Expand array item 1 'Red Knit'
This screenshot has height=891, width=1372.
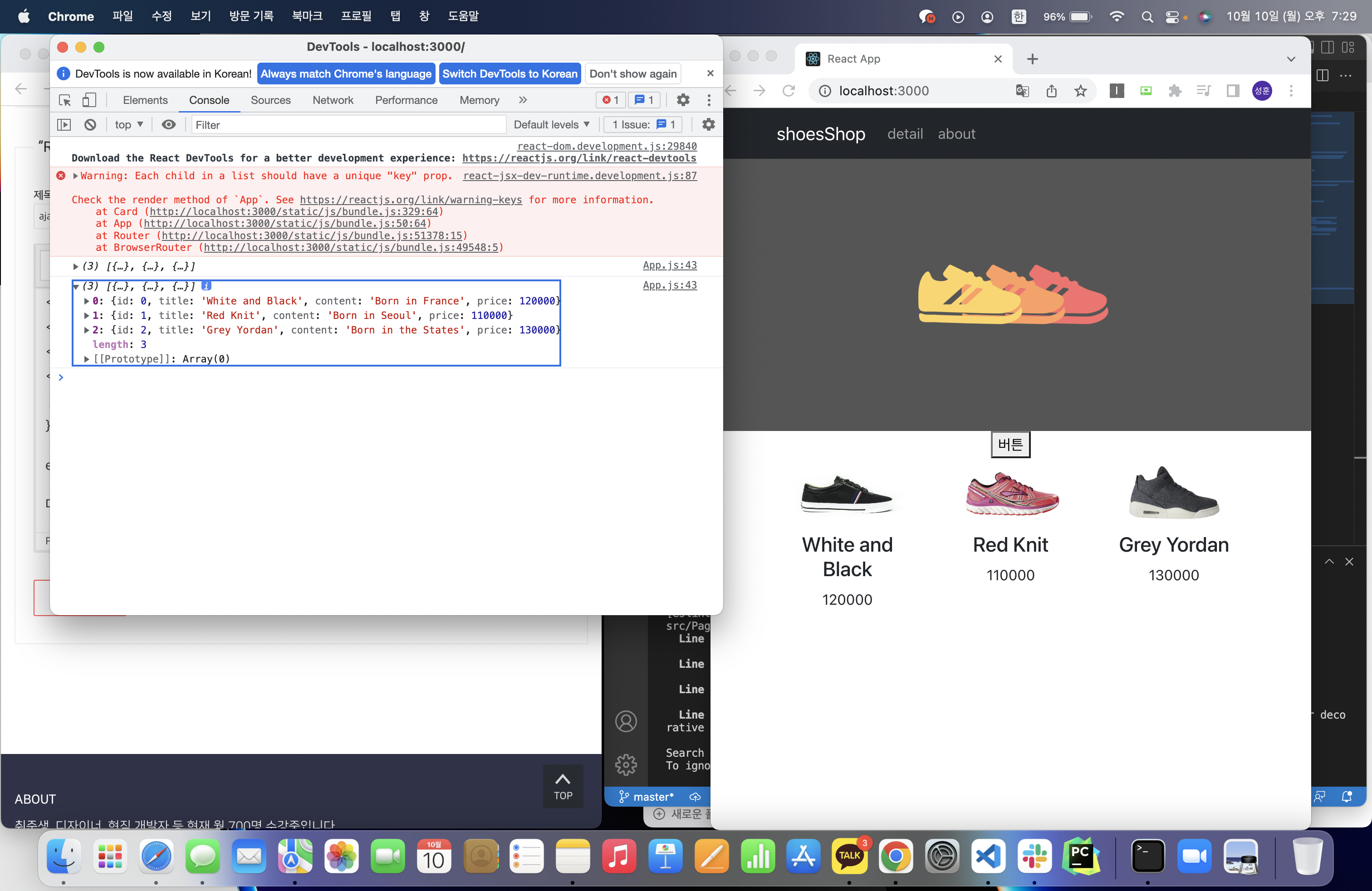(x=87, y=315)
